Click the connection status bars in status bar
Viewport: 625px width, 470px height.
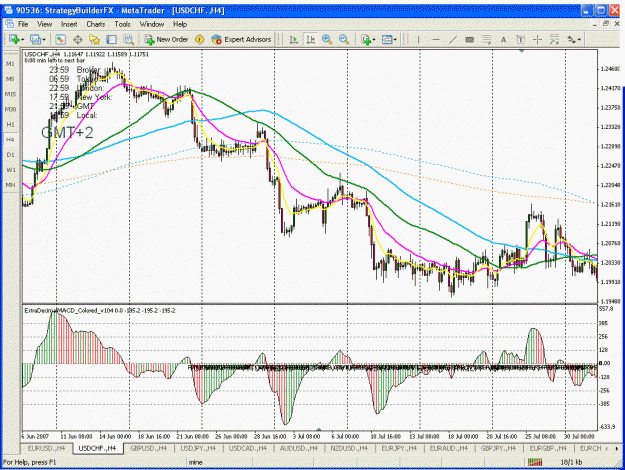pyautogui.click(x=535, y=462)
